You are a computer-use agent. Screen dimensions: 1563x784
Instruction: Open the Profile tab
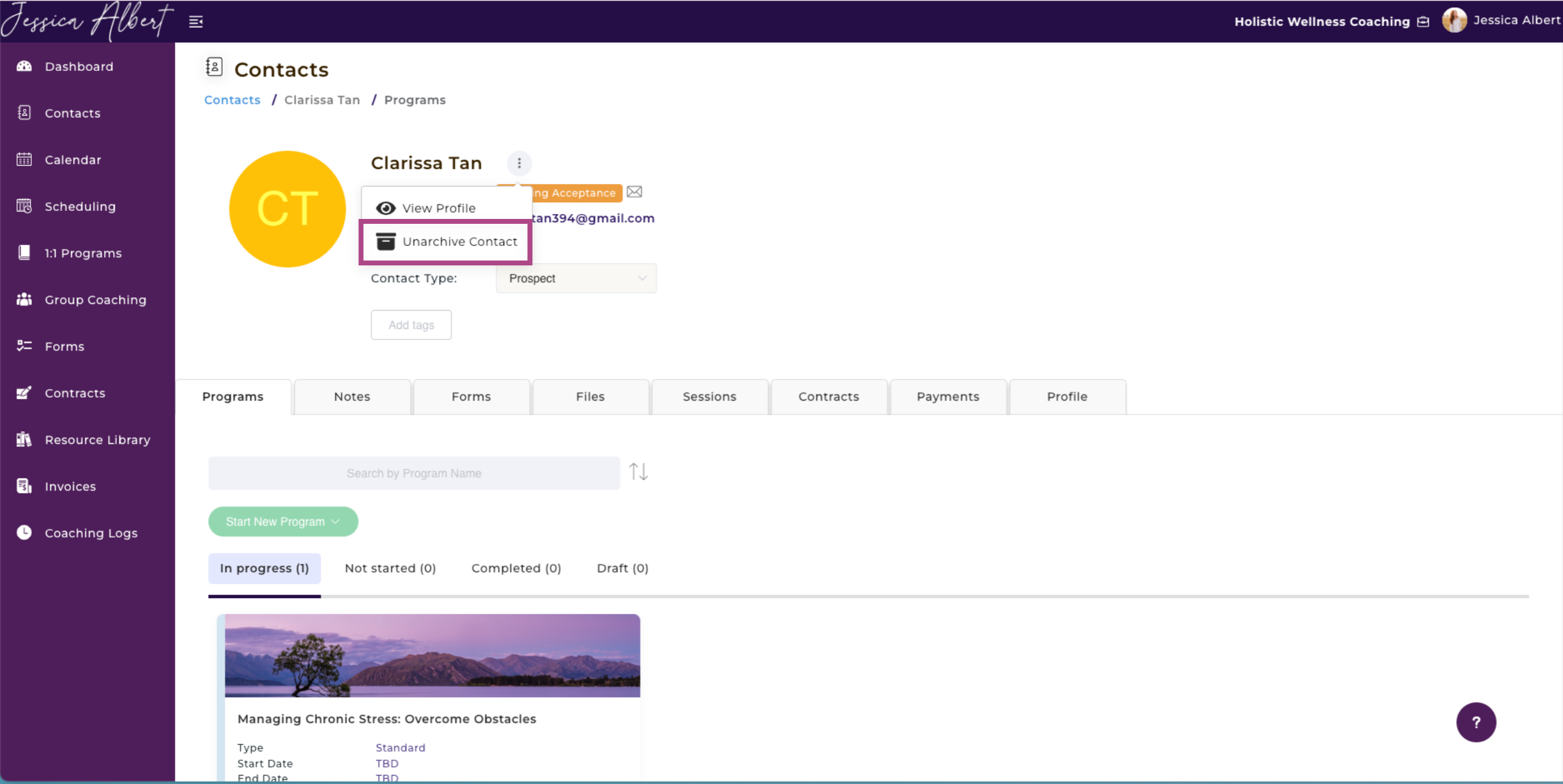(x=1067, y=396)
